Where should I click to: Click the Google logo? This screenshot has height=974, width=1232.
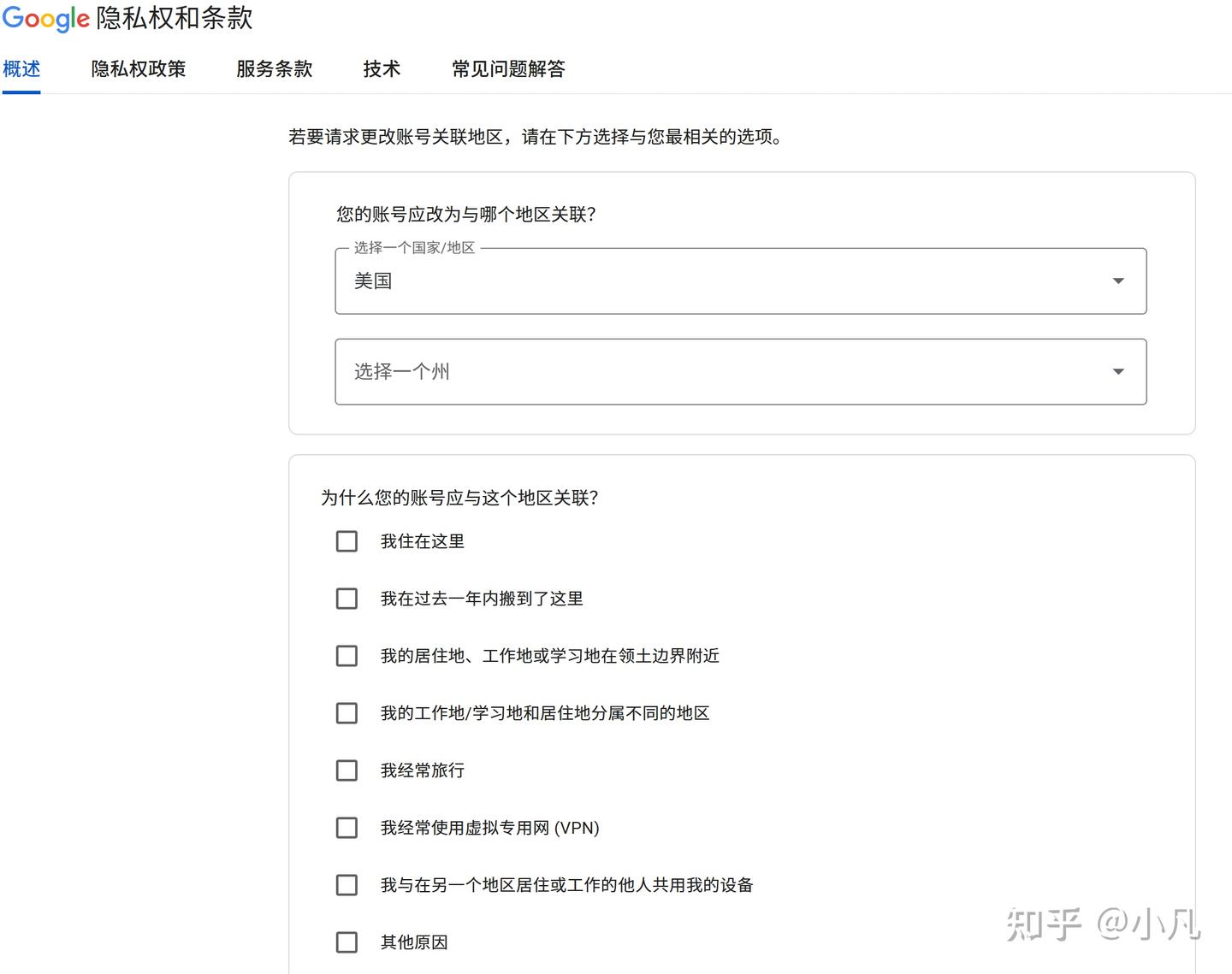click(x=45, y=18)
